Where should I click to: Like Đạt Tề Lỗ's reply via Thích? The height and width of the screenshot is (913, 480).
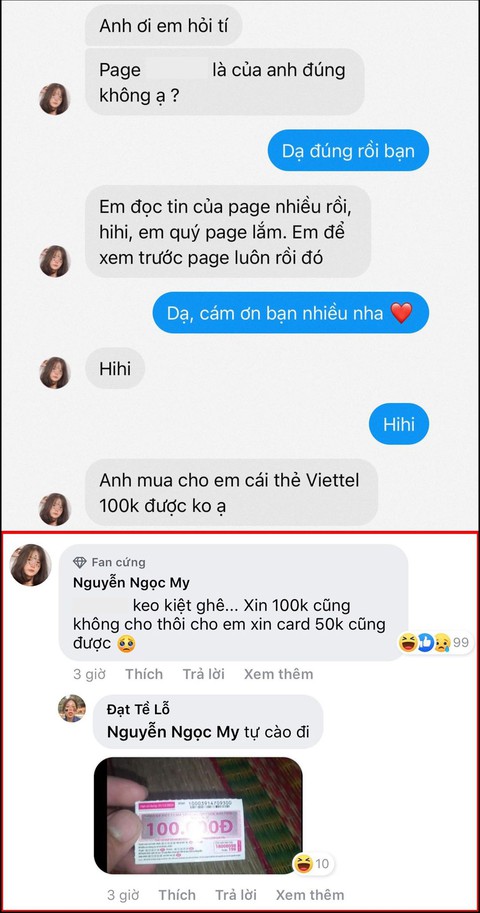[x=177, y=895]
